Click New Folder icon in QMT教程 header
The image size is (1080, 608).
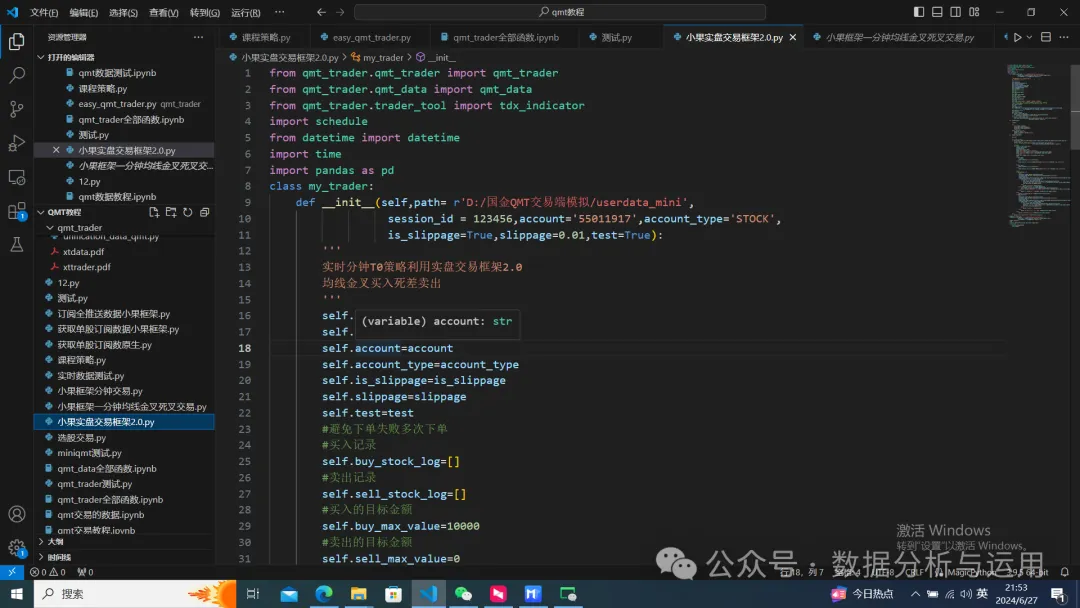click(x=171, y=212)
